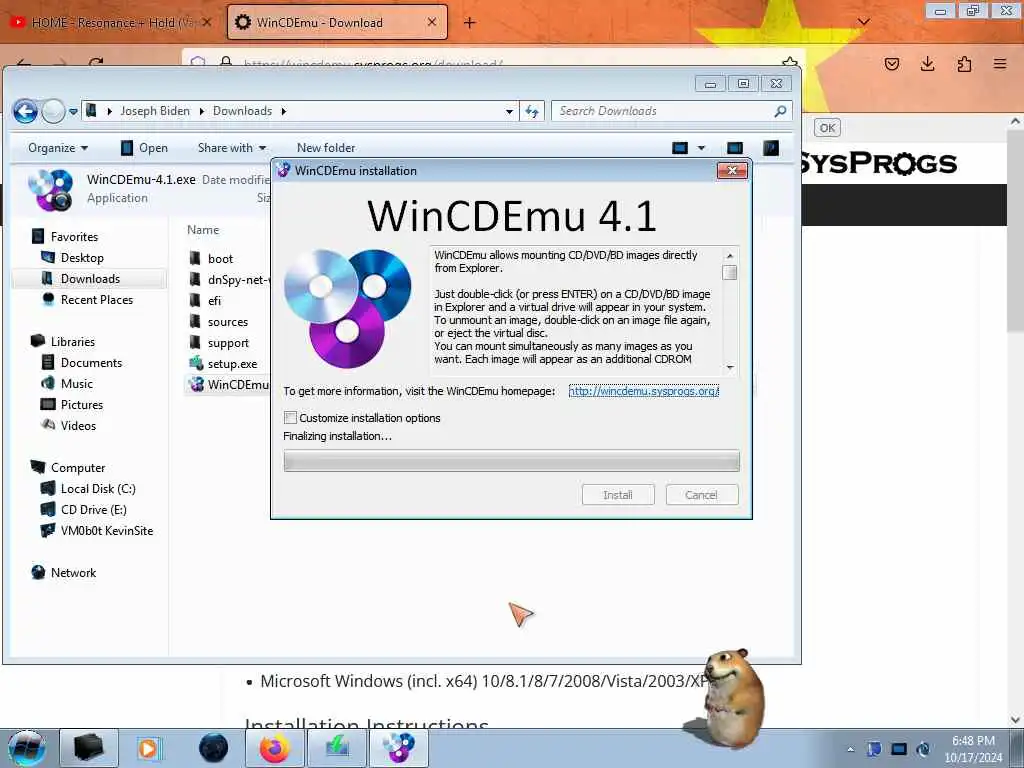
Task: Click Explorer's Forward navigation arrow
Action: (x=53, y=111)
